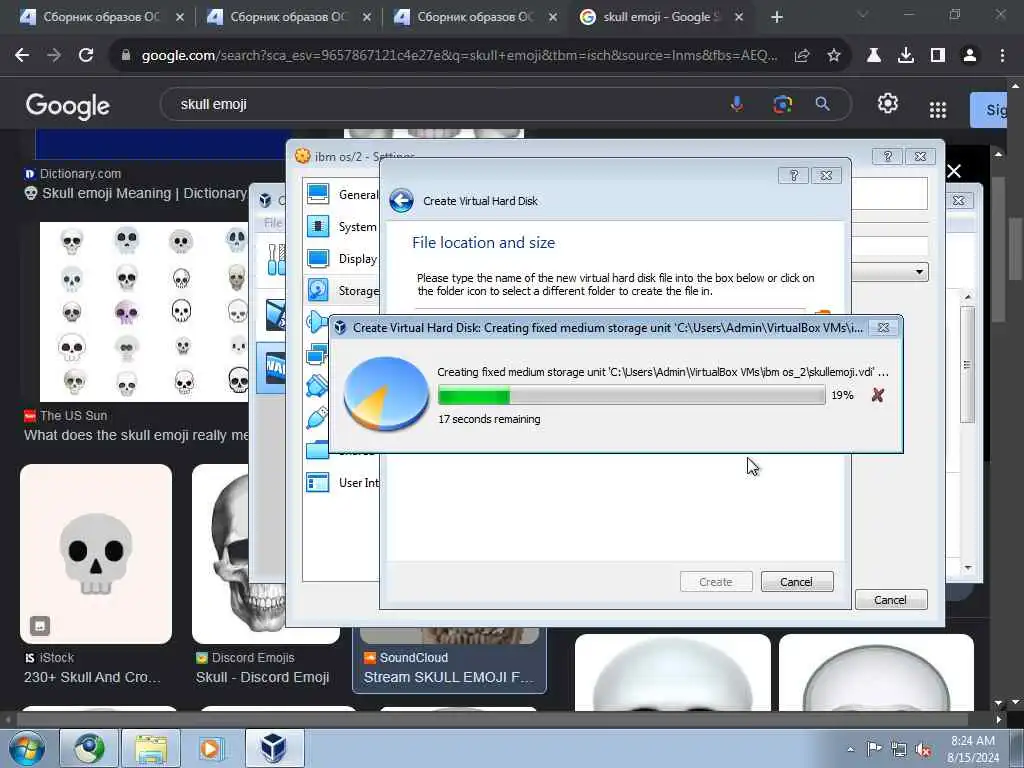This screenshot has height=768, width=1024.
Task: Click the back arrow in Create Virtual Hard Disk
Action: point(402,200)
